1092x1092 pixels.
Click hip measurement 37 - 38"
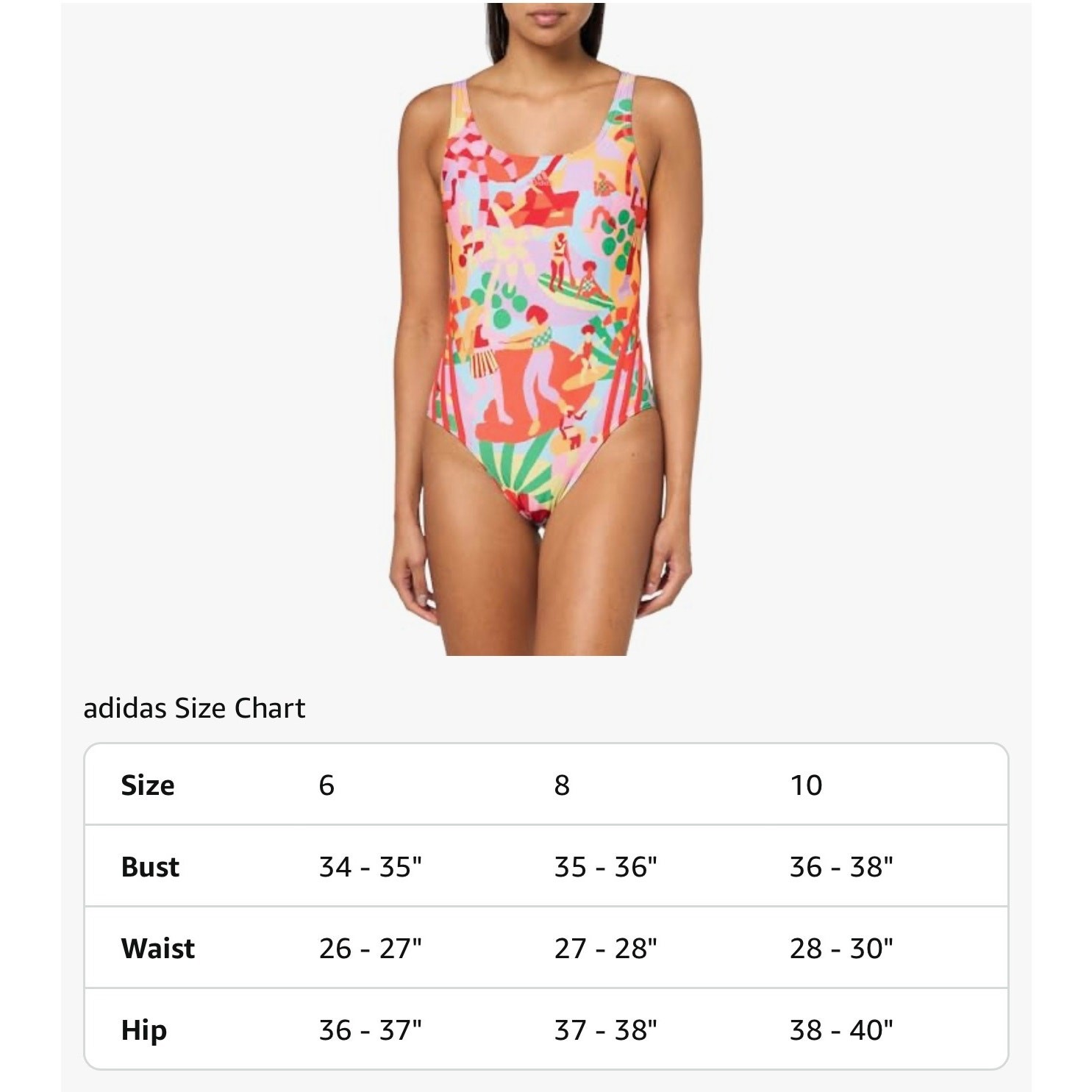click(605, 1030)
